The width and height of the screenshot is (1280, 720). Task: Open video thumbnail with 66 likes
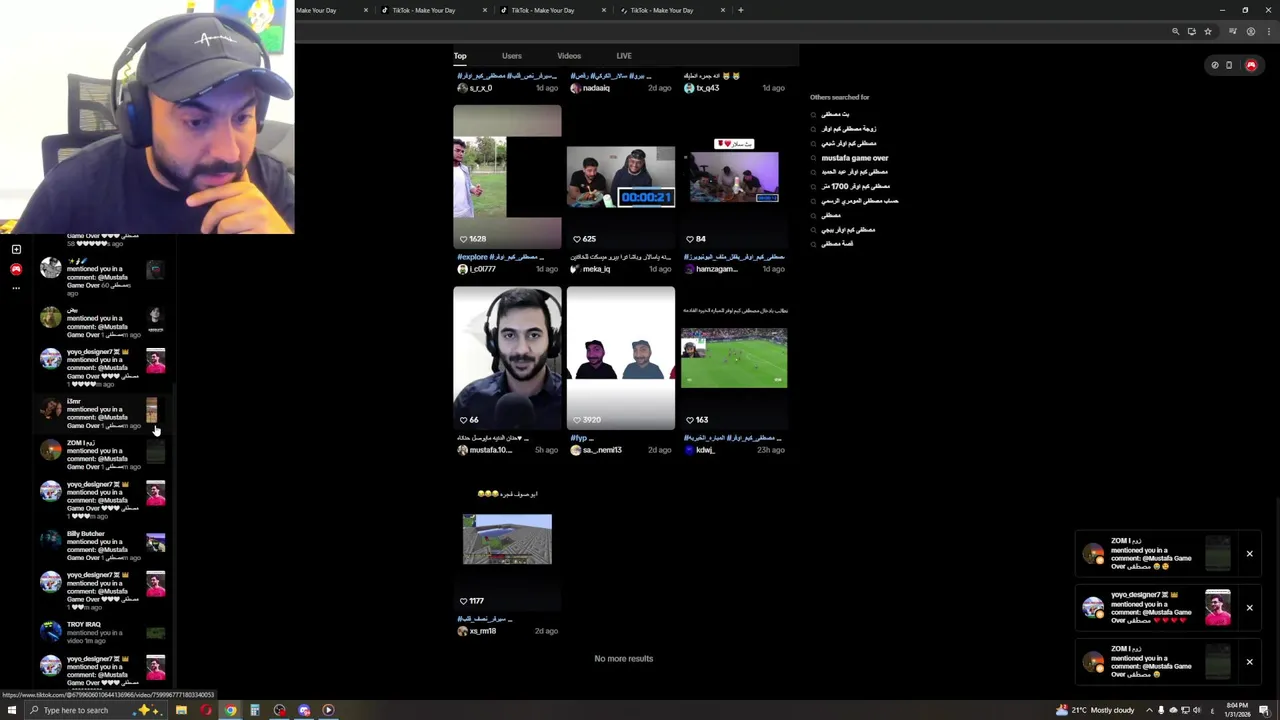(x=507, y=358)
